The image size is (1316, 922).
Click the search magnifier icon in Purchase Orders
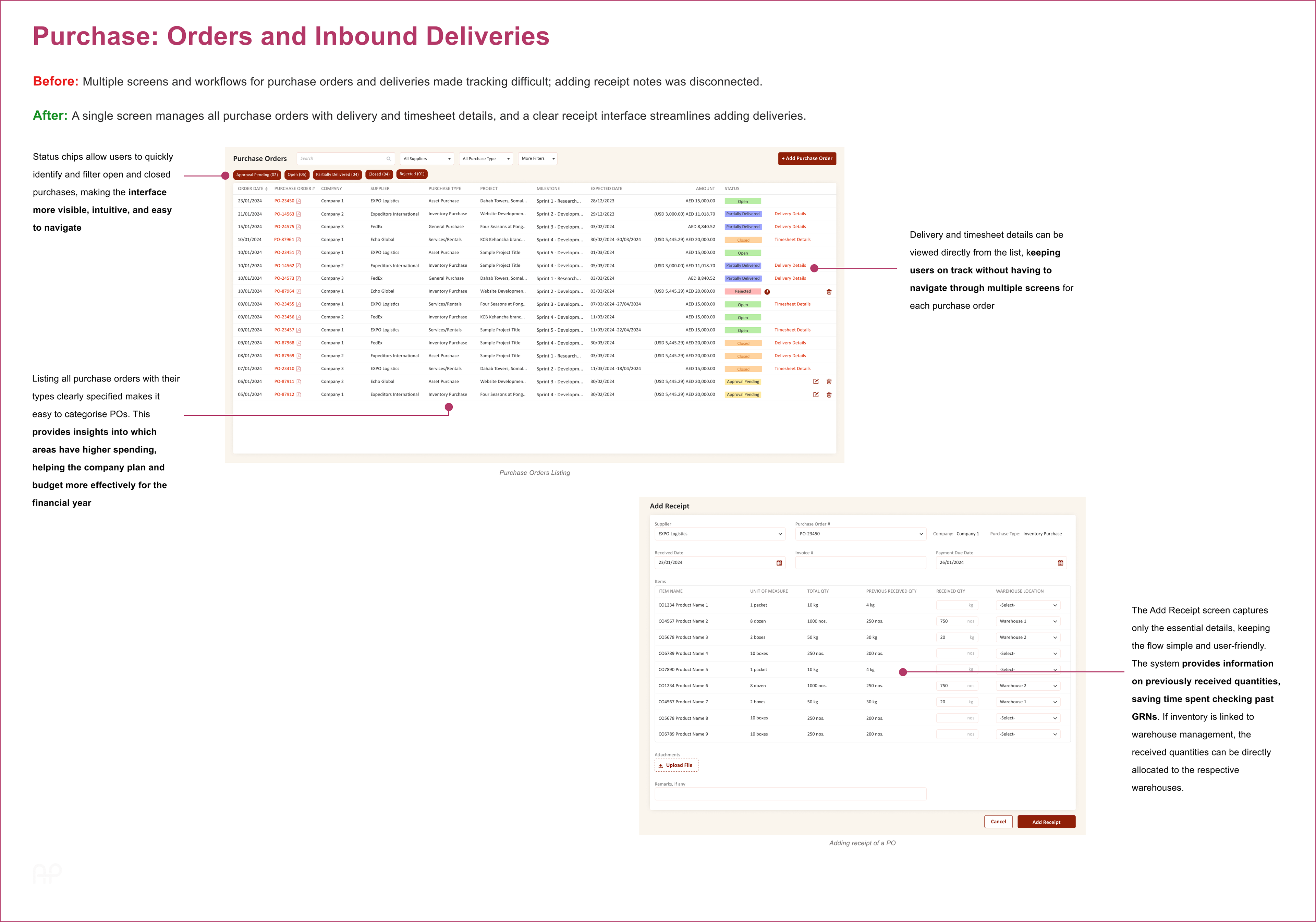(389, 159)
